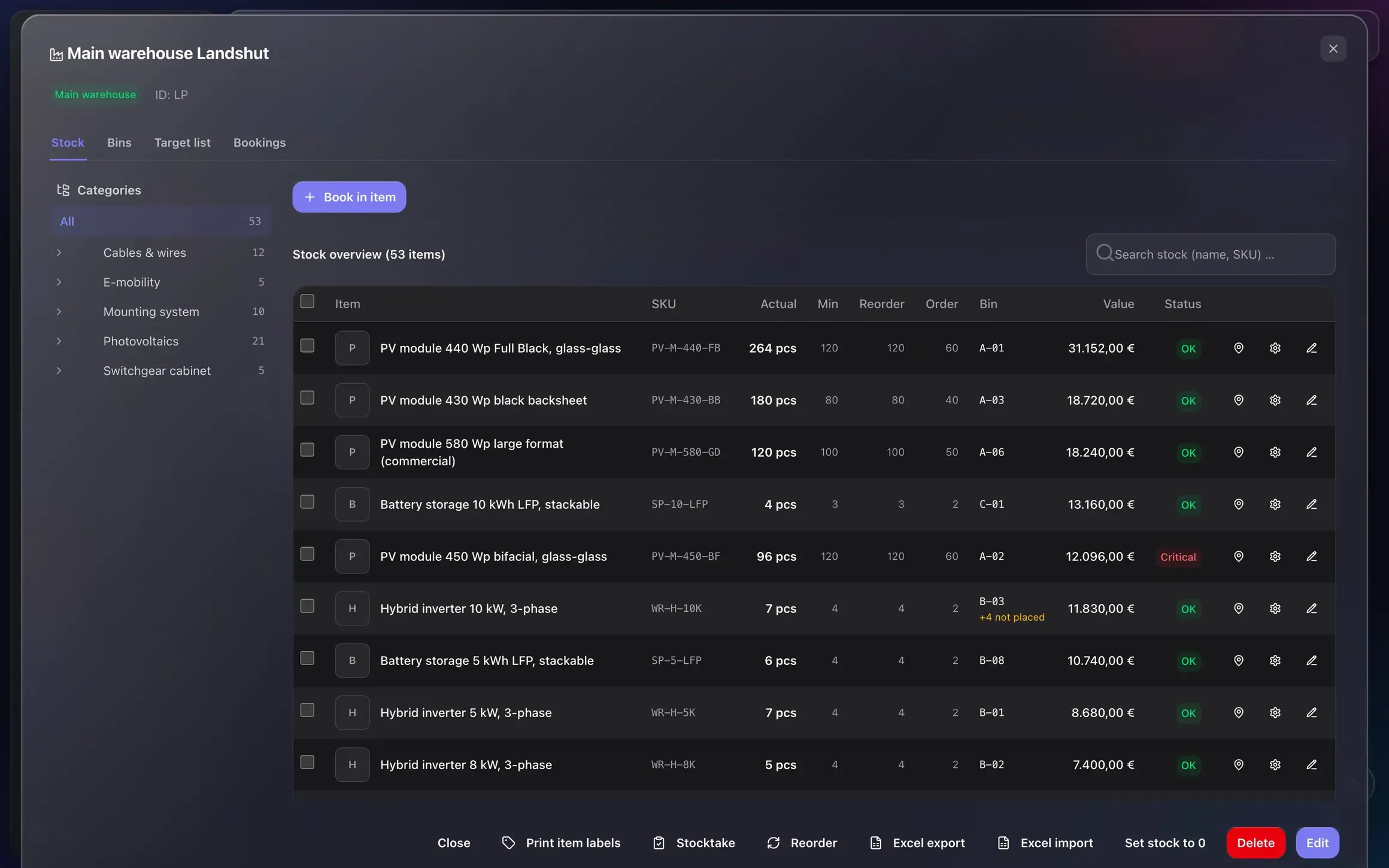Focus the Search stock input field
1389x868 pixels.
[1211, 254]
